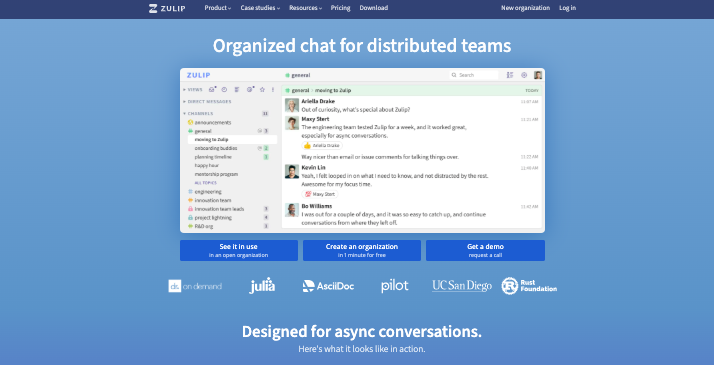Open the planning timeline topic

213,157
